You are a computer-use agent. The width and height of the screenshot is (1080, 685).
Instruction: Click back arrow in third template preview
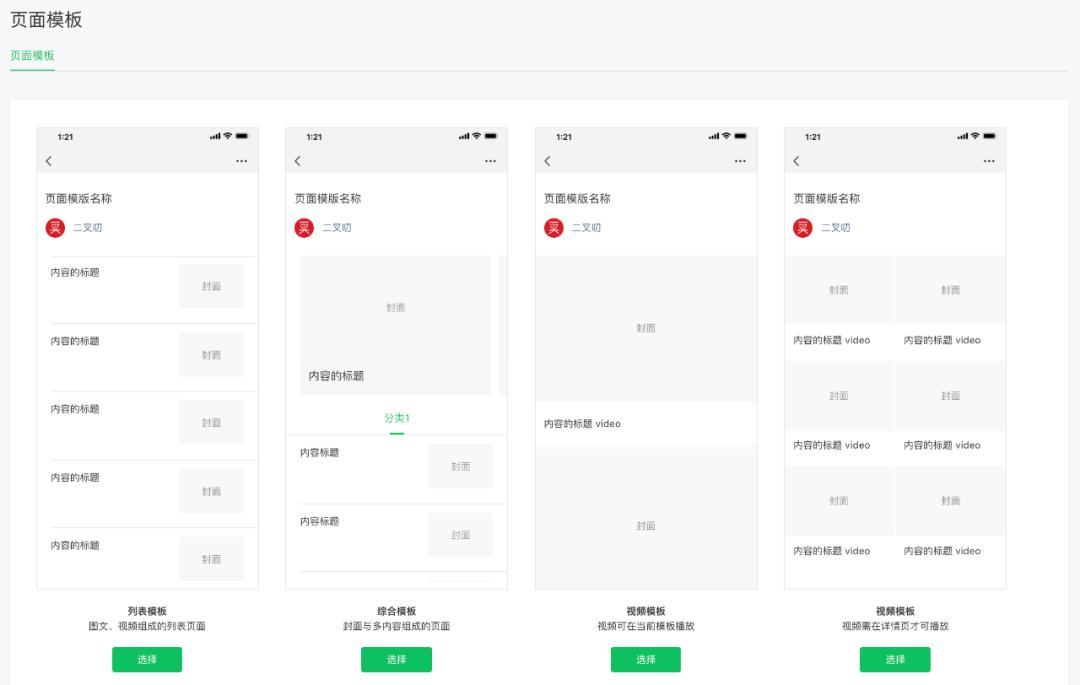(548, 161)
